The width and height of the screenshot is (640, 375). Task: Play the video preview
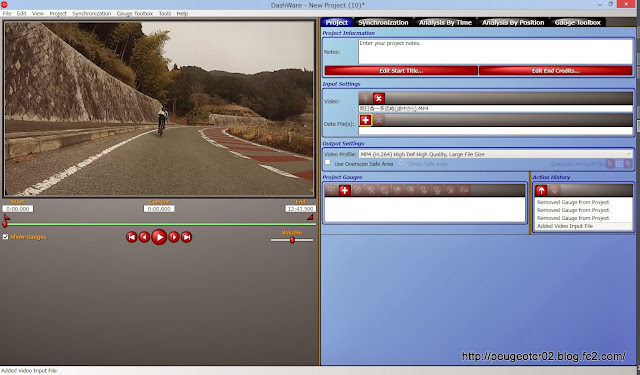(159, 237)
